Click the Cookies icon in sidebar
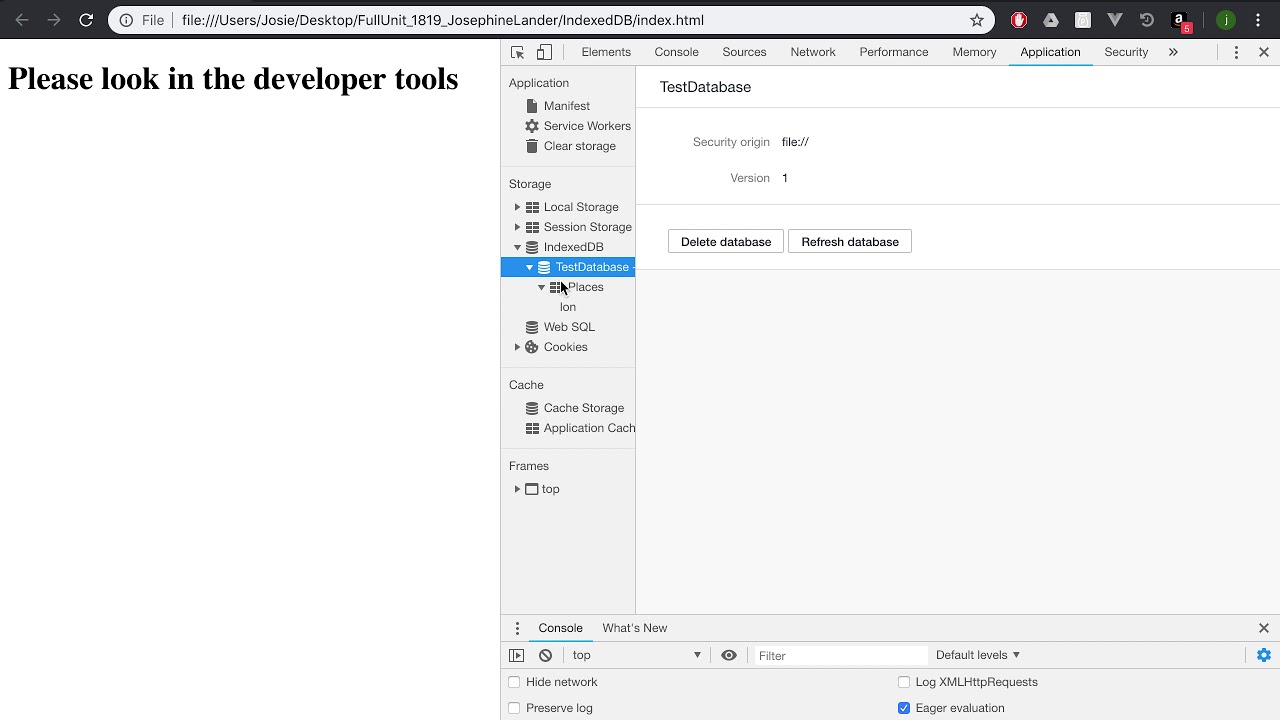This screenshot has width=1280, height=720. 532,347
